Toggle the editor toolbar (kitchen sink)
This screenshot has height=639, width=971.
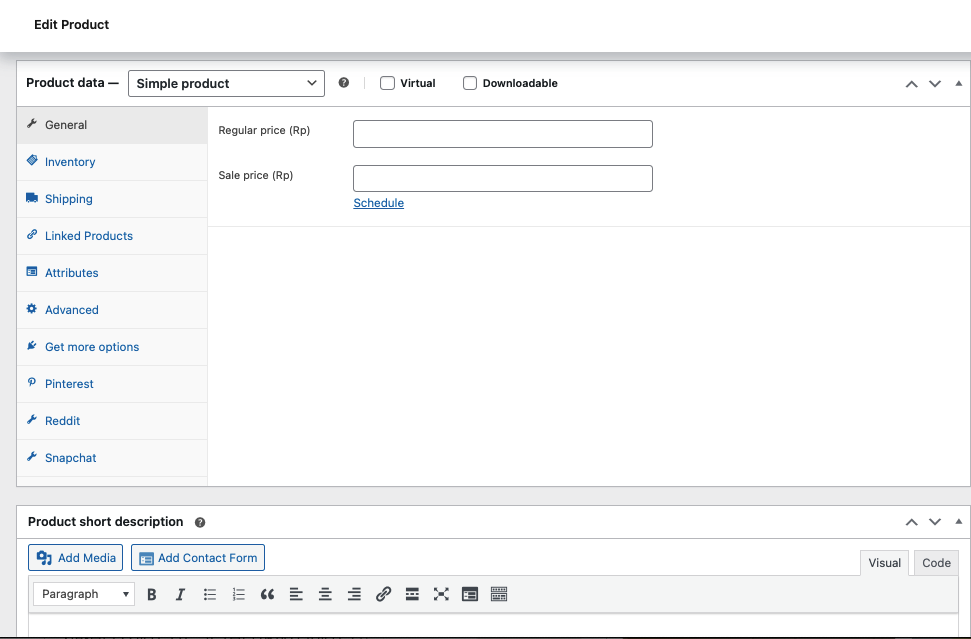499,594
